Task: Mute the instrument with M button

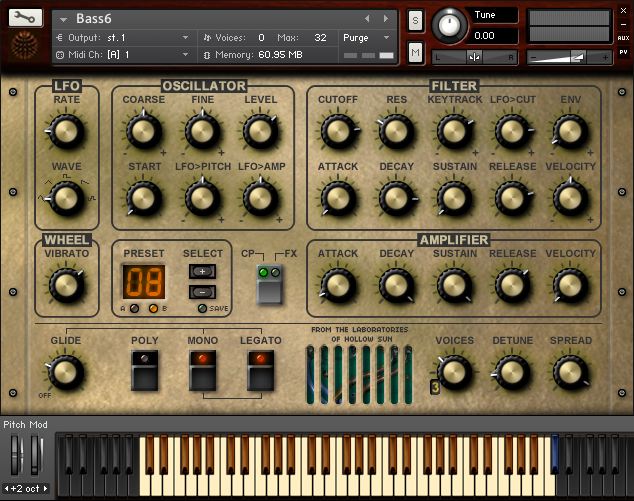Action: pos(416,51)
